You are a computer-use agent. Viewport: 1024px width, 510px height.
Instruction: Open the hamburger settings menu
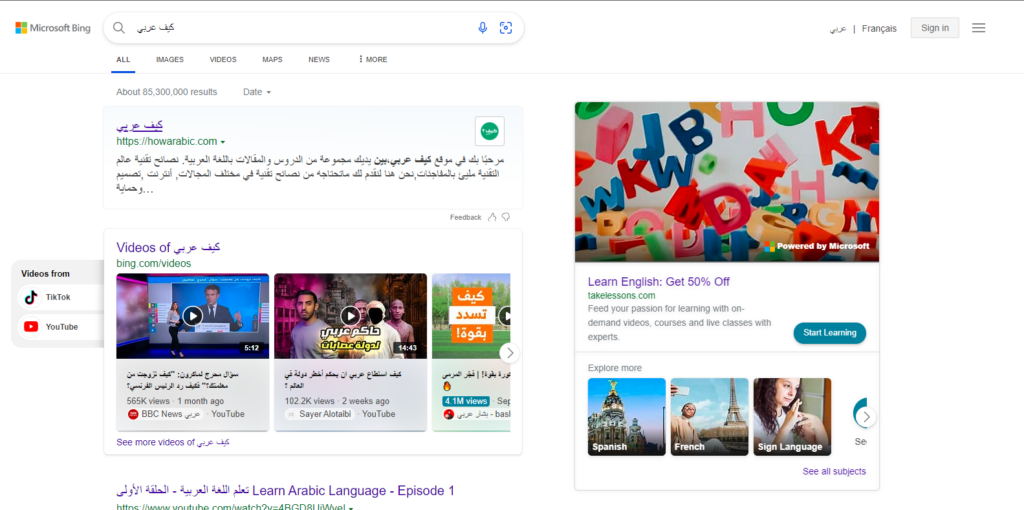coord(978,28)
